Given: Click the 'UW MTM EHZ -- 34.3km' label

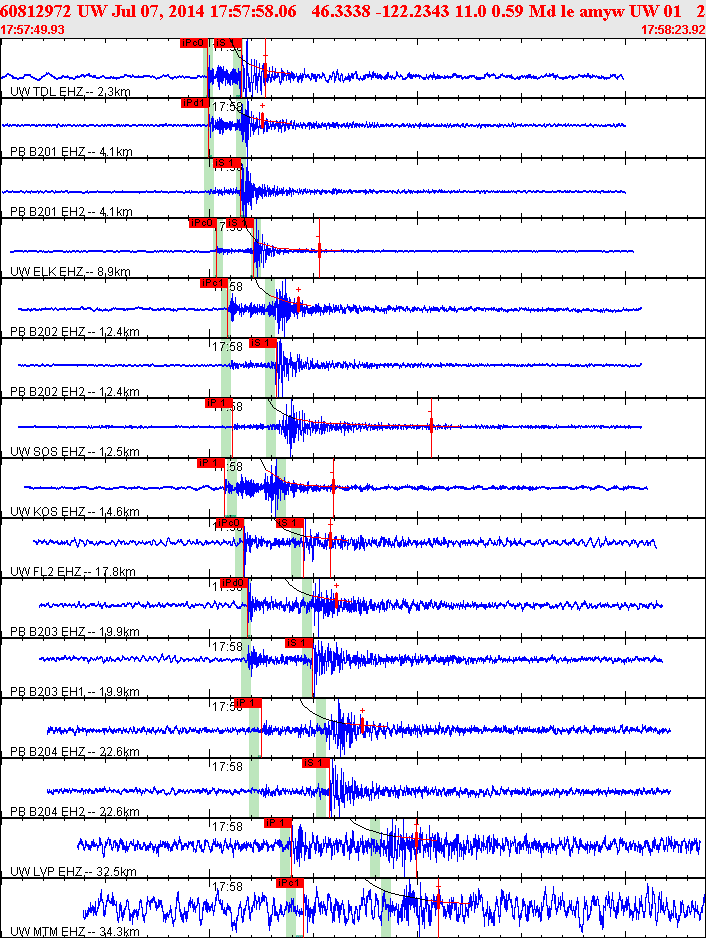Looking at the screenshot, I should pyautogui.click(x=75, y=931).
